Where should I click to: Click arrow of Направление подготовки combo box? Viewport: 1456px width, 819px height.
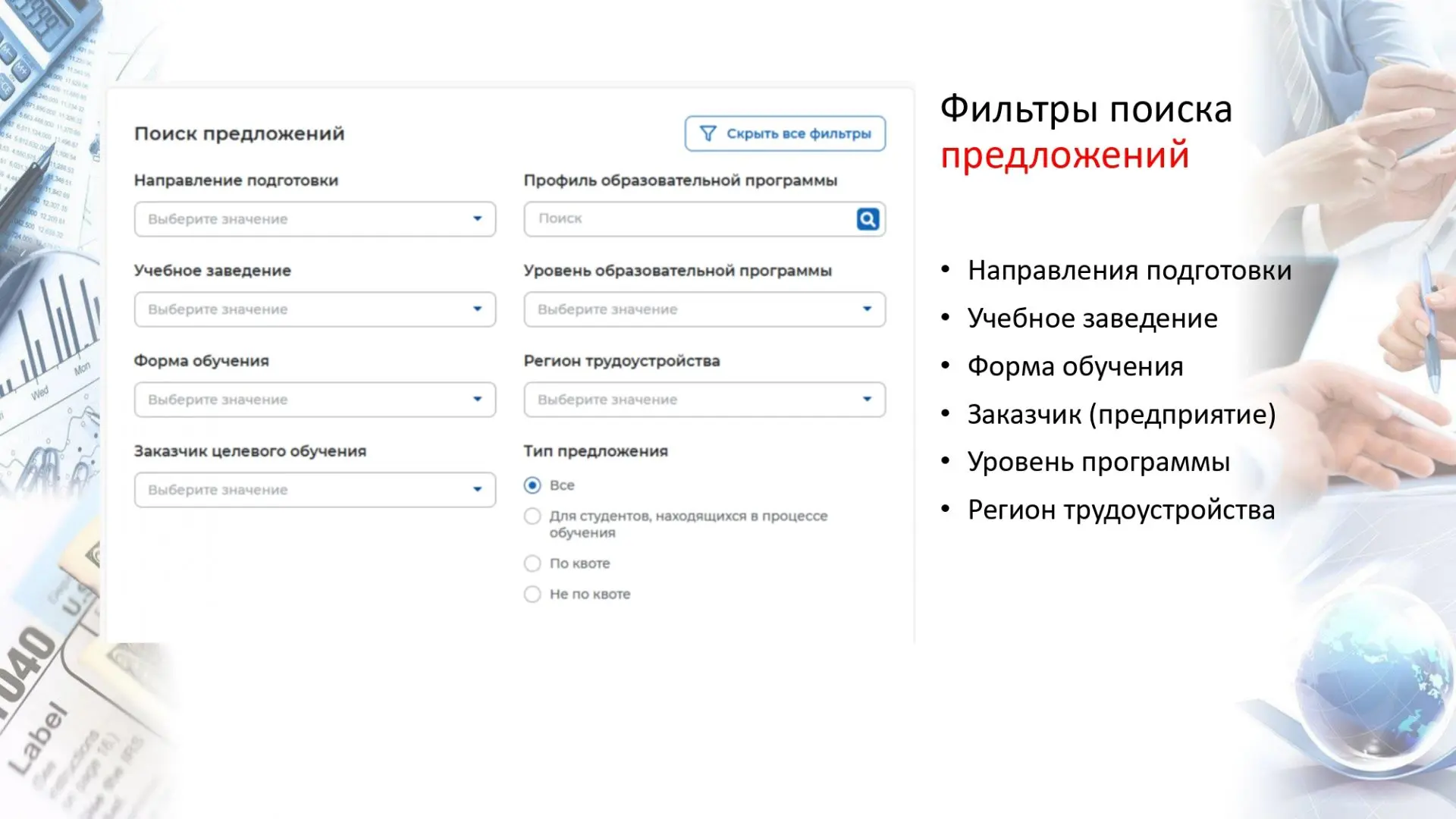tap(477, 219)
